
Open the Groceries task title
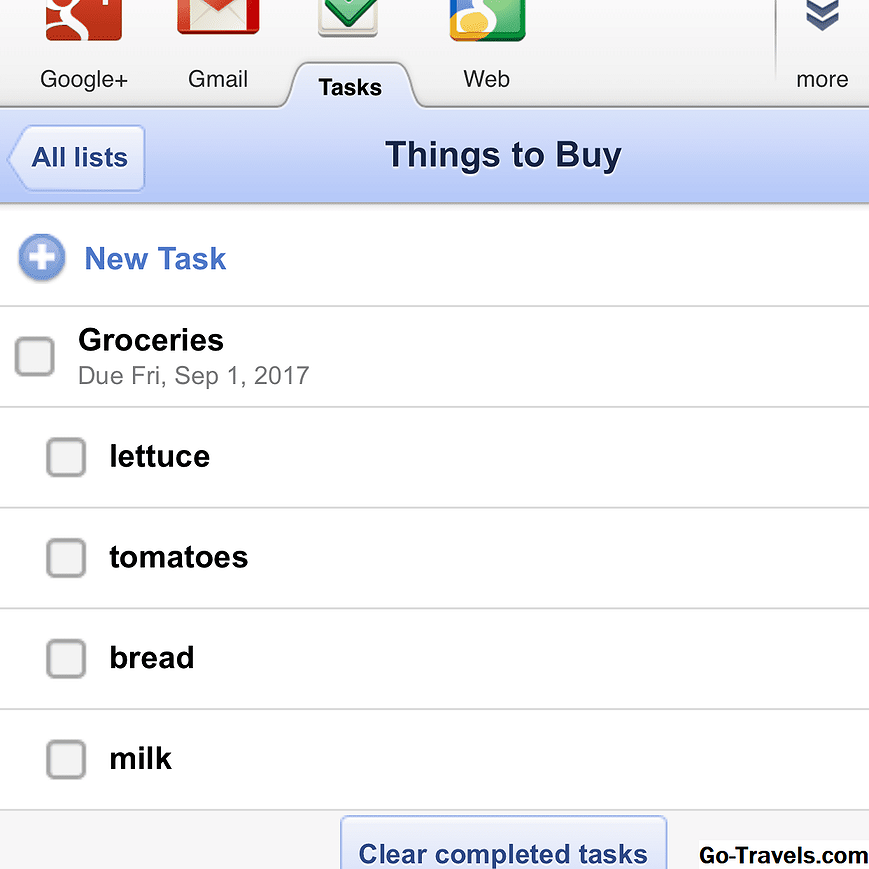pos(151,340)
